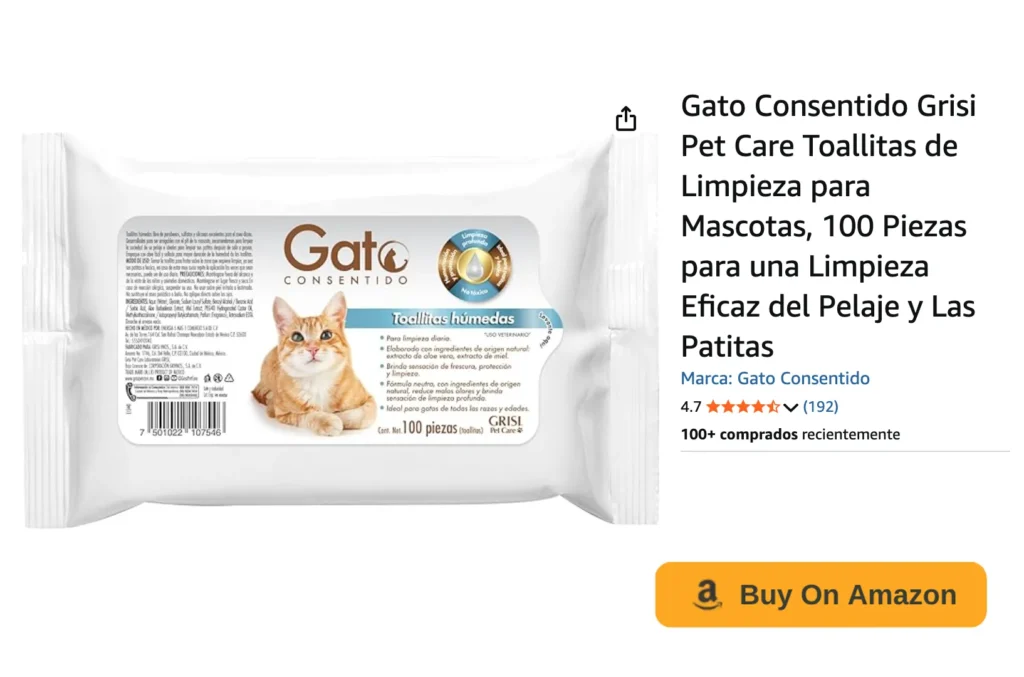
Task: Click the share icon above the product image
Action: [626, 119]
